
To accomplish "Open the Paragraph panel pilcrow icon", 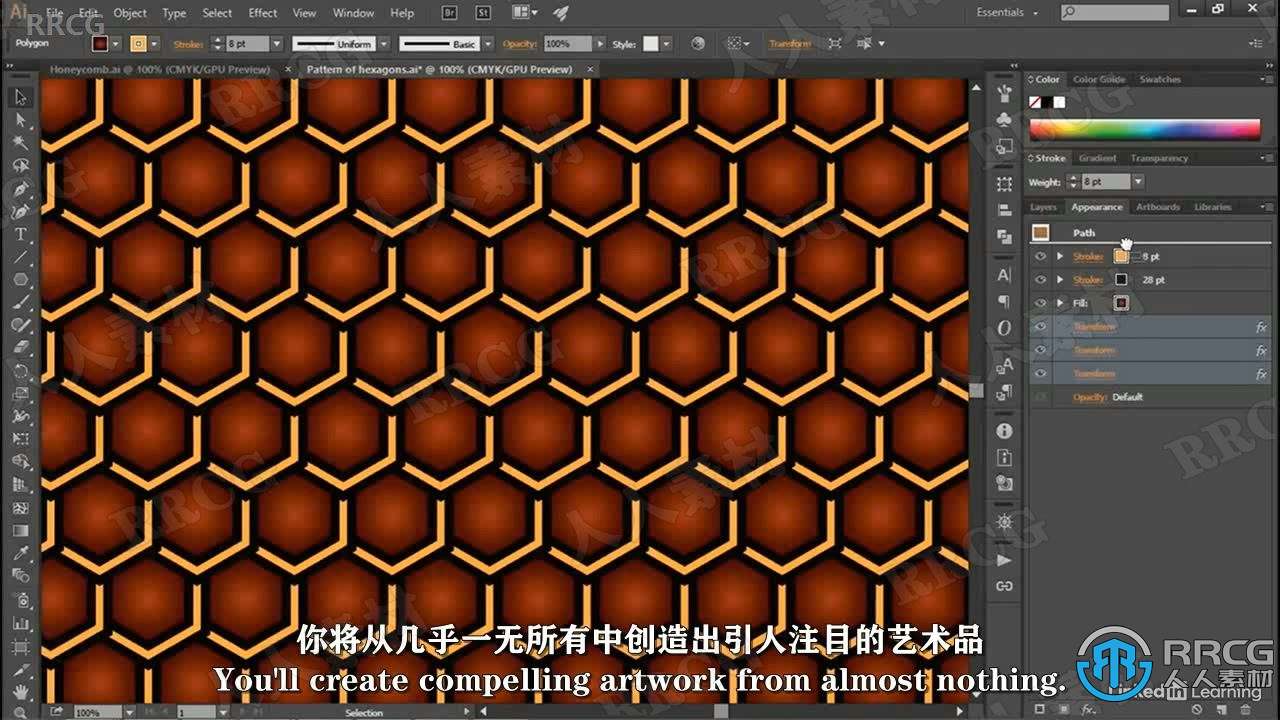I will pos(1004,302).
